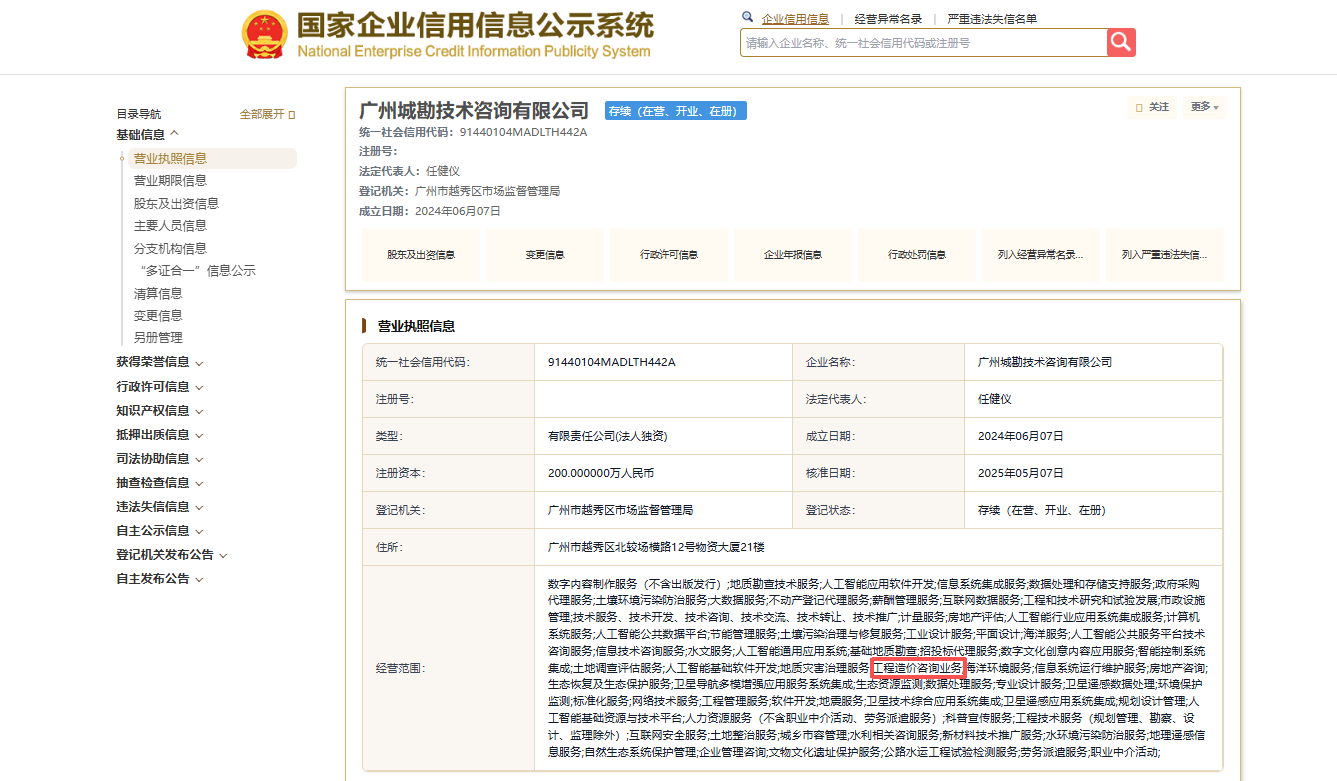This screenshot has width=1337, height=781.
Task: Expand 行政许可信息 in sidebar
Action: (x=160, y=387)
